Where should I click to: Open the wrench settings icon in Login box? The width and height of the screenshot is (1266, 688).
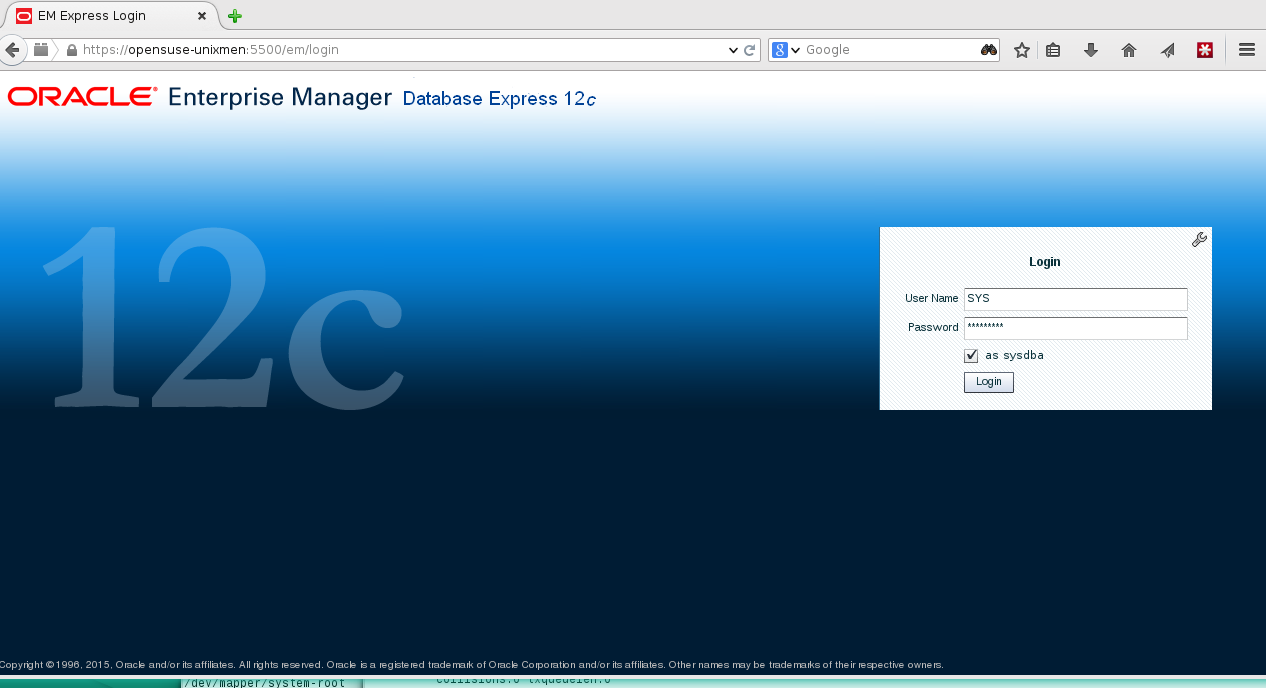coord(1199,239)
